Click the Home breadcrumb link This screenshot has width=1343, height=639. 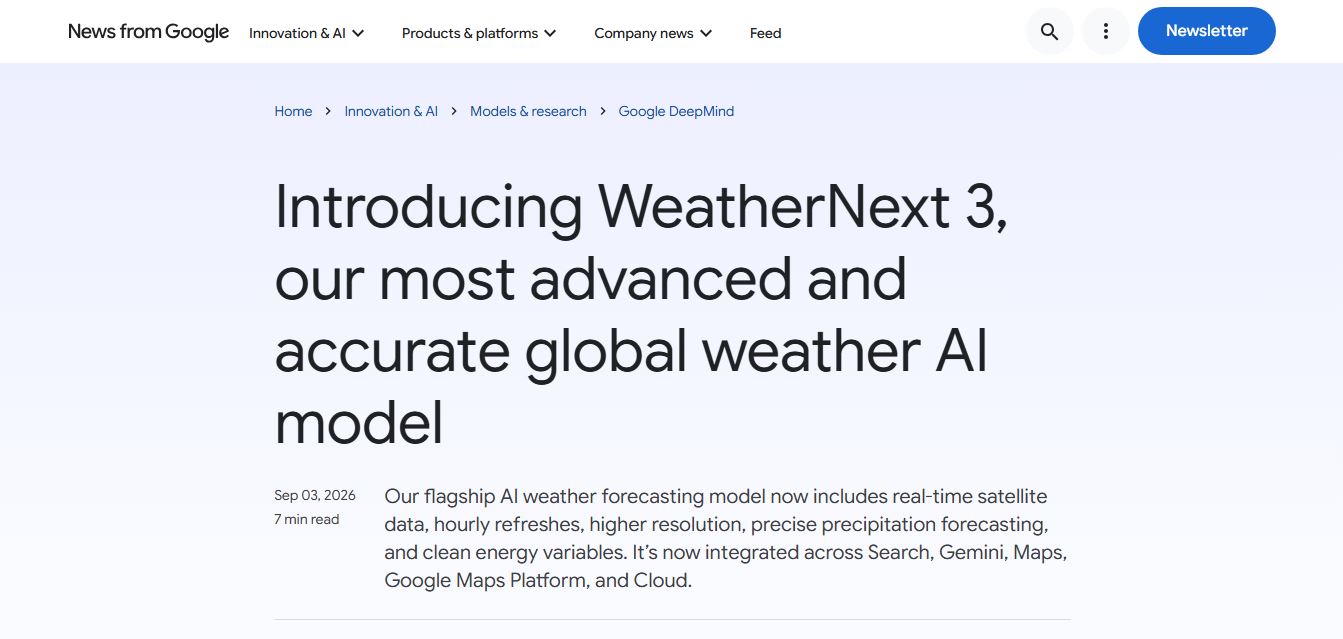[293, 111]
